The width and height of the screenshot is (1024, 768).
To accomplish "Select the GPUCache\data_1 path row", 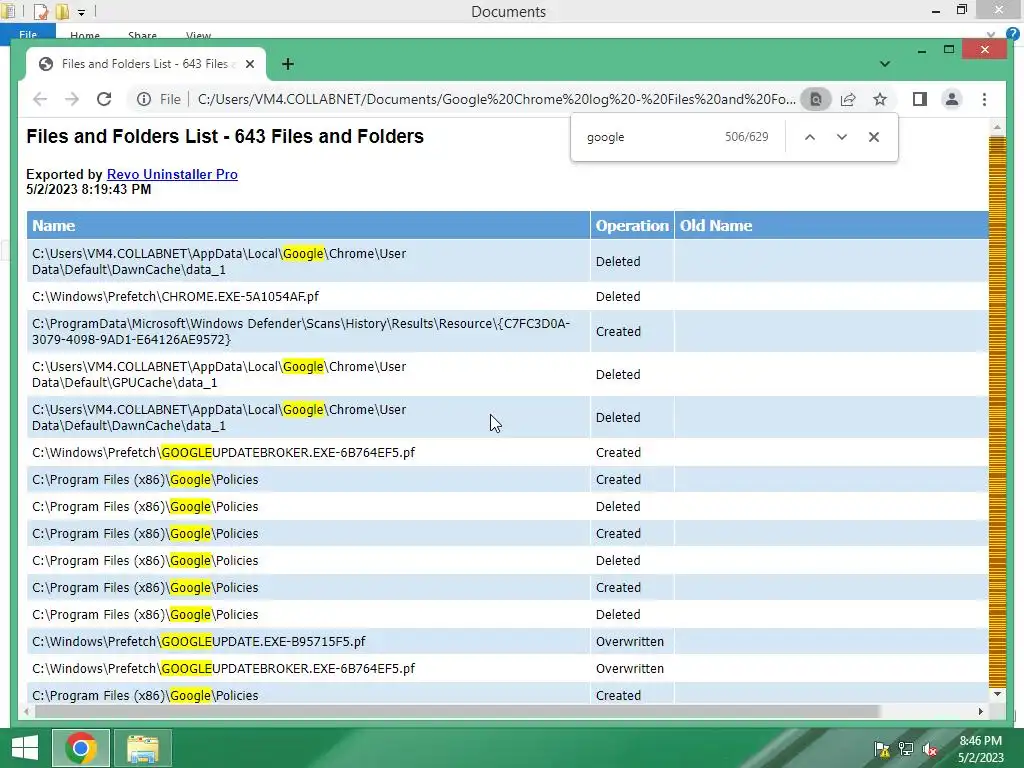I will pyautogui.click(x=507, y=375).
